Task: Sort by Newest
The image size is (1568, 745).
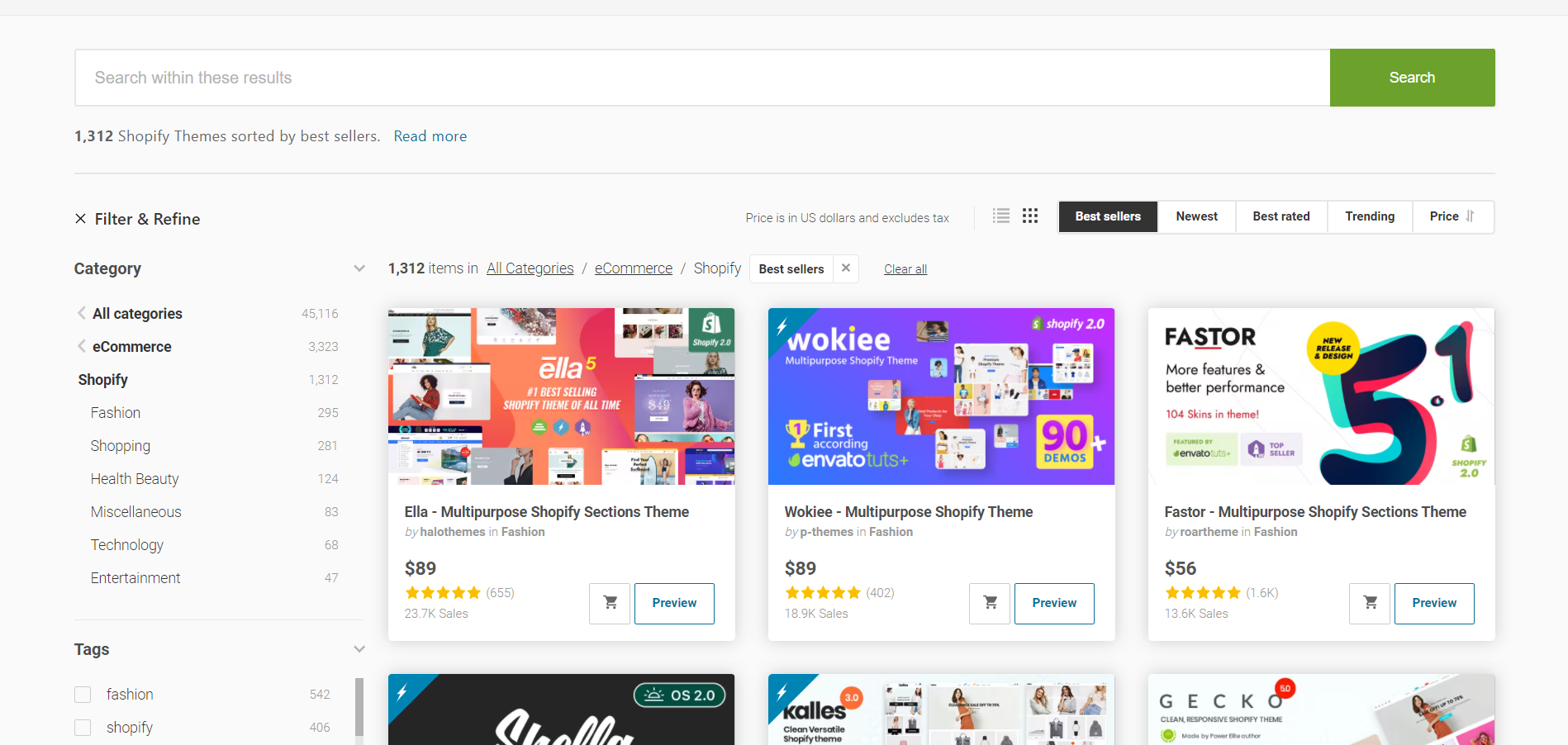Action: (x=1197, y=216)
